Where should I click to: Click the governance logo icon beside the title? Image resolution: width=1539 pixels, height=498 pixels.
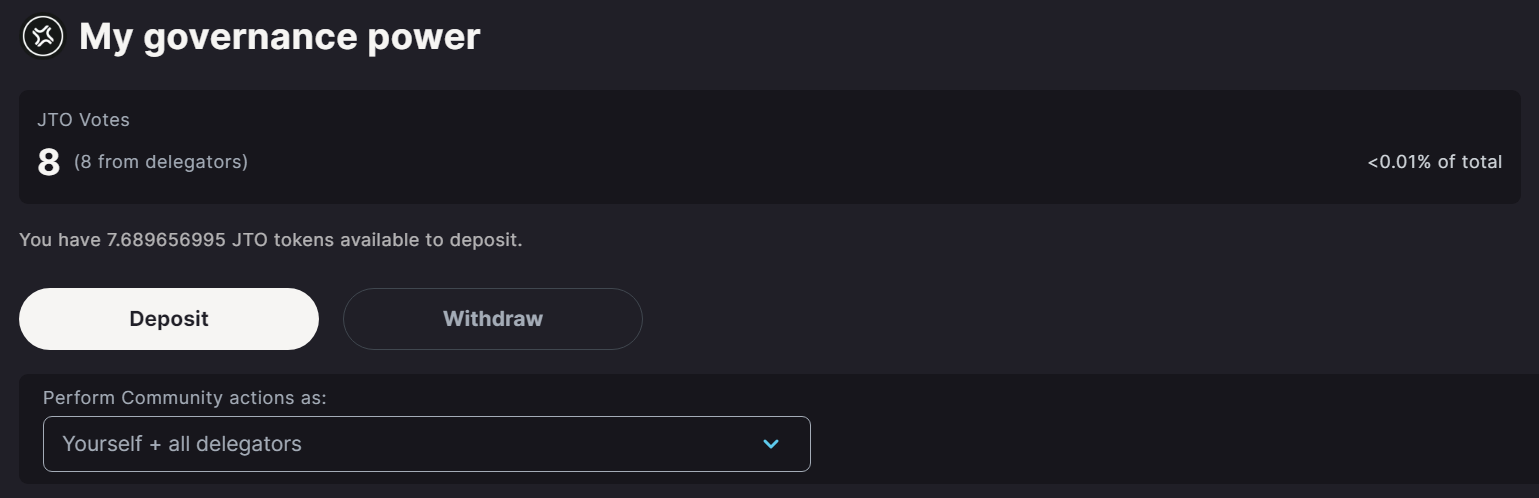[x=43, y=37]
